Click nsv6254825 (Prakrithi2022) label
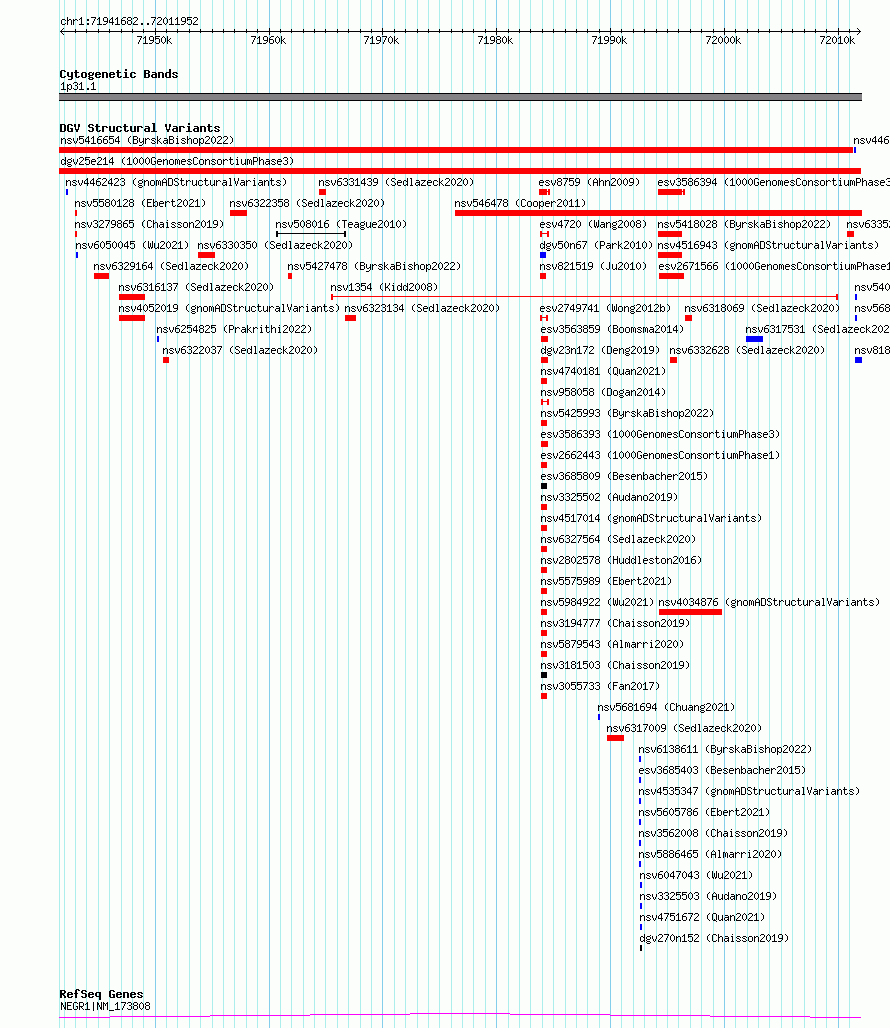The image size is (890, 1028). [x=234, y=329]
